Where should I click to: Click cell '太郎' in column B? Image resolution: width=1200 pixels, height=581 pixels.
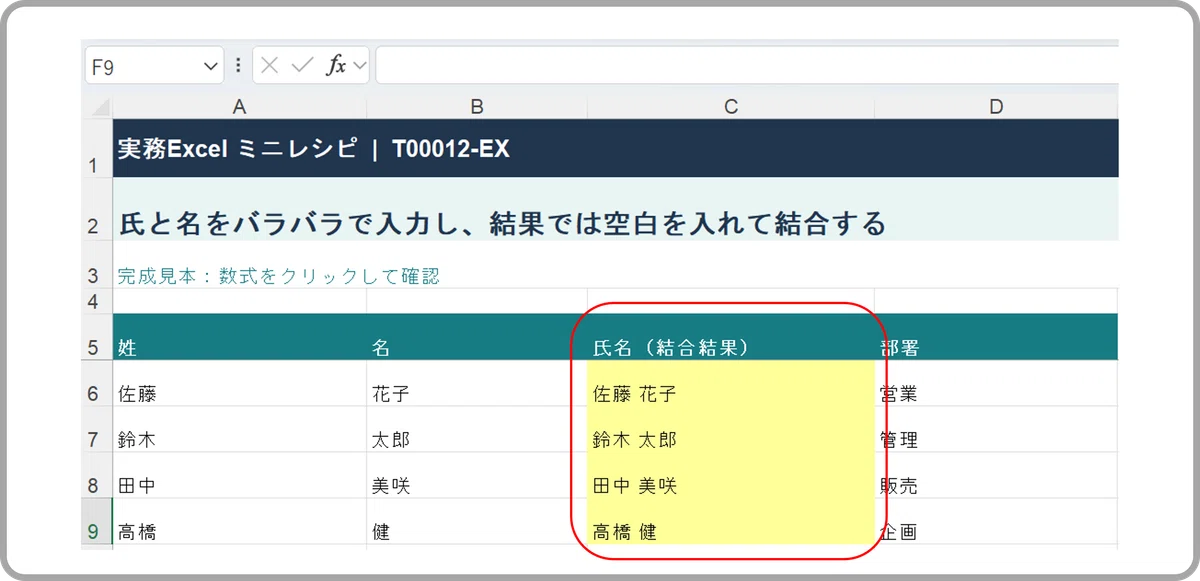click(477, 430)
